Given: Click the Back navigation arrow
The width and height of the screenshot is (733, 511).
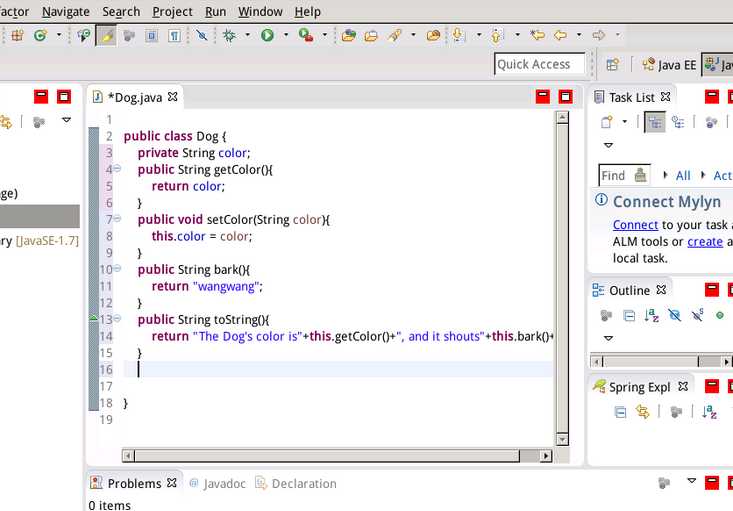Looking at the screenshot, I should tap(560, 35).
